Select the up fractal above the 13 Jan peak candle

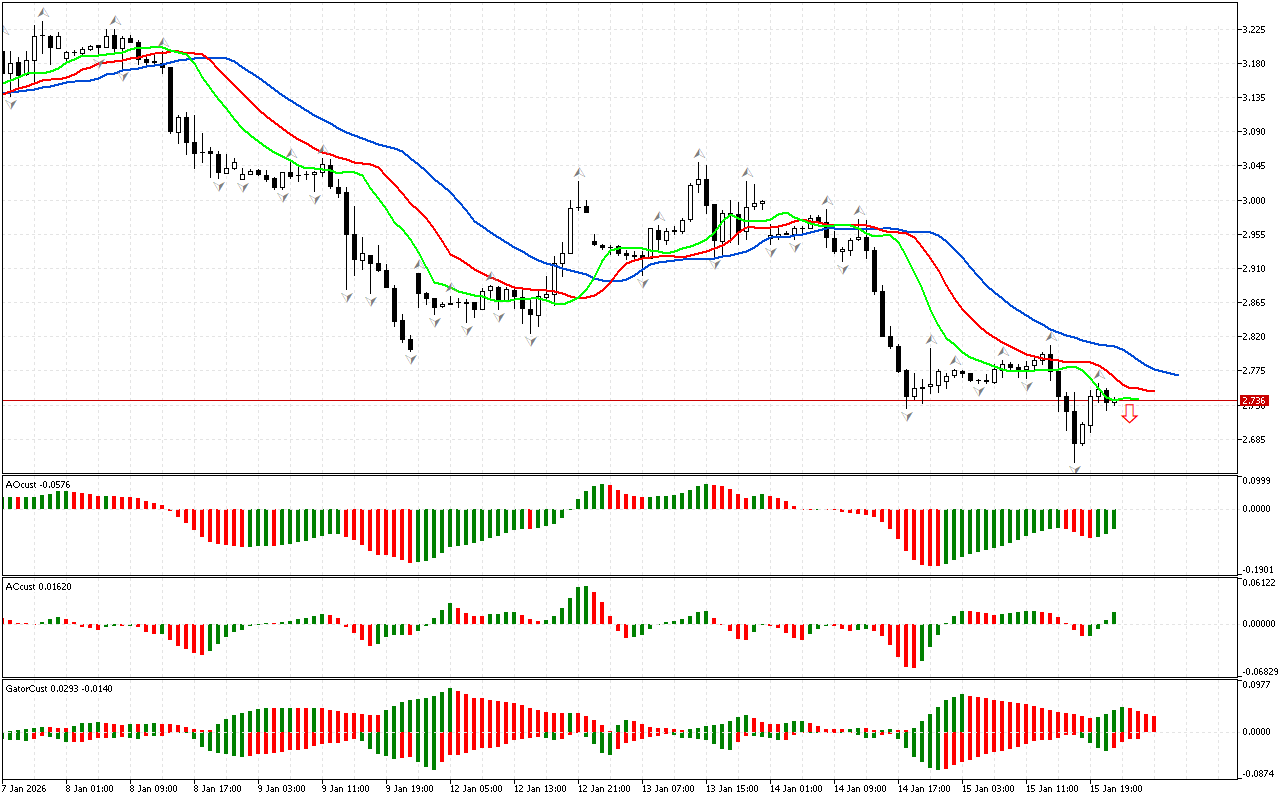click(x=699, y=154)
